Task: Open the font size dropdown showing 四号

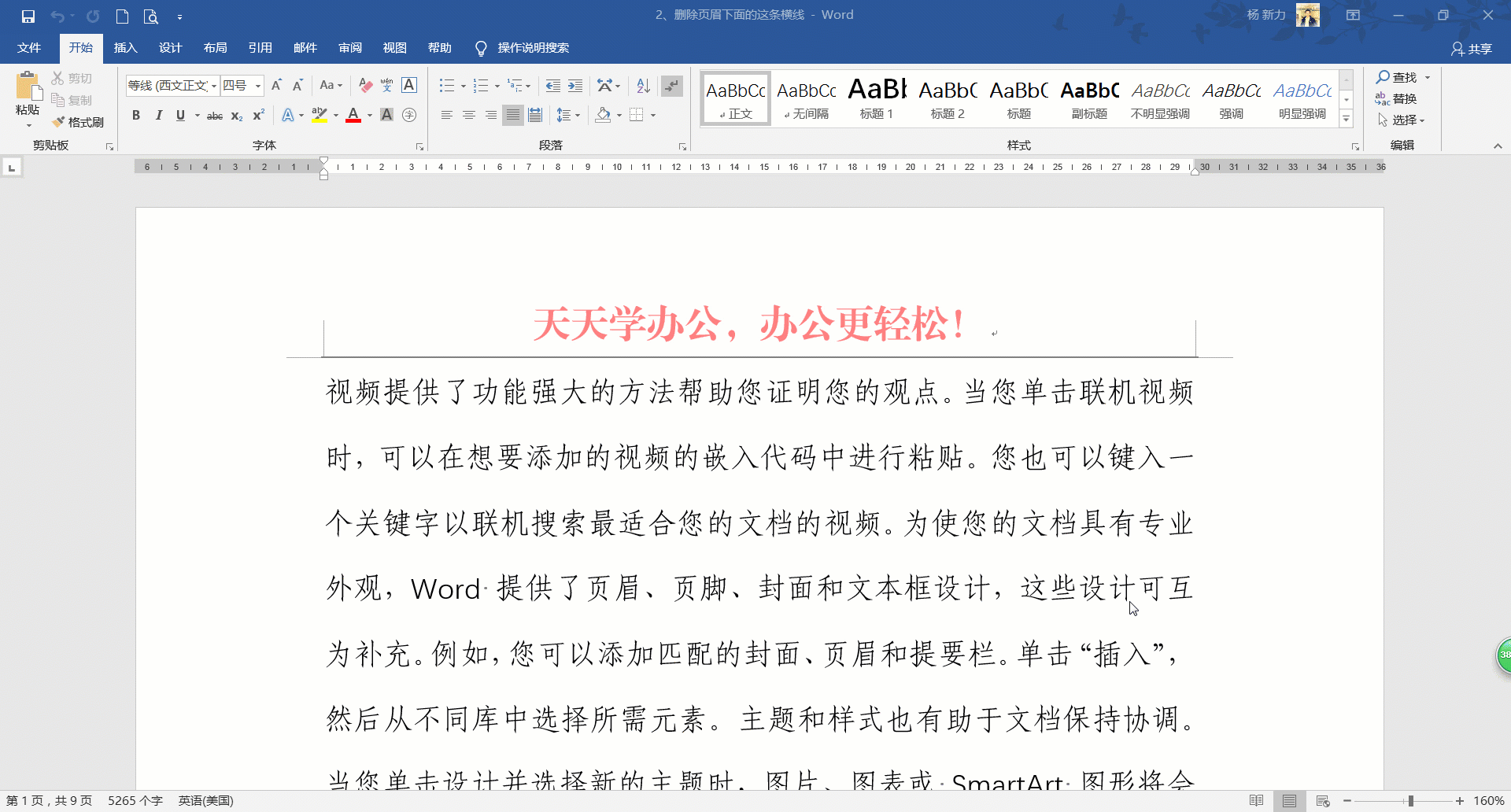Action: pyautogui.click(x=257, y=86)
